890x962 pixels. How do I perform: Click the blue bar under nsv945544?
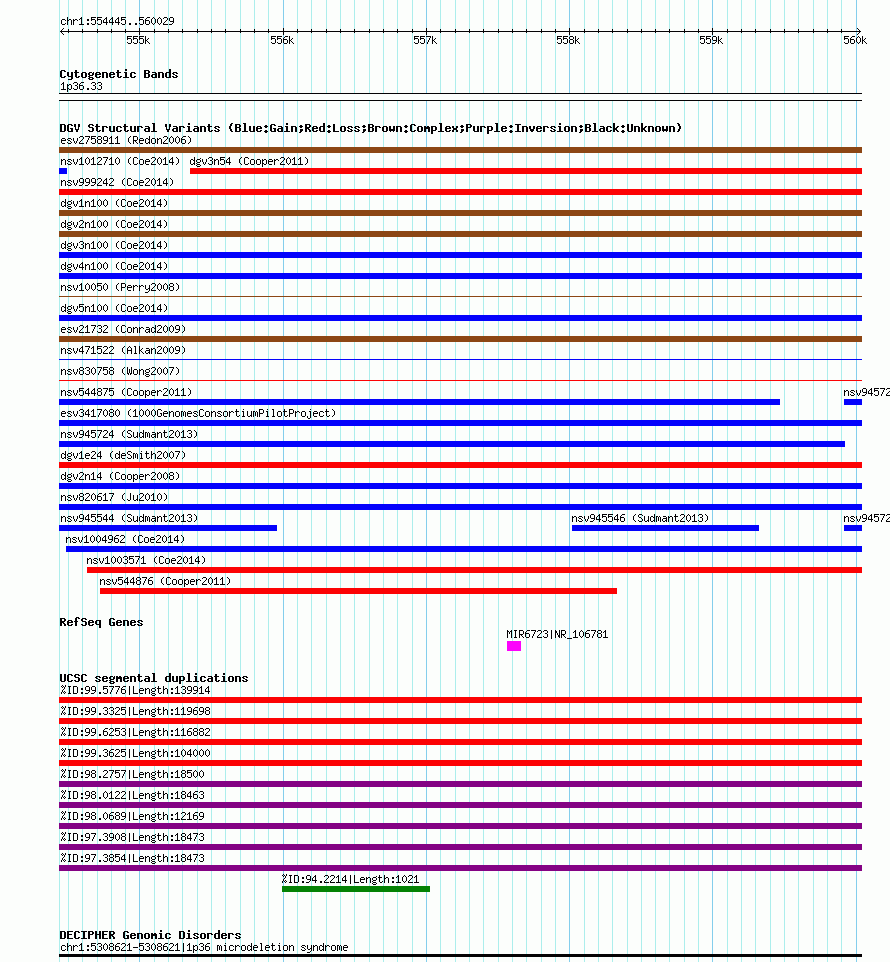pyautogui.click(x=168, y=528)
